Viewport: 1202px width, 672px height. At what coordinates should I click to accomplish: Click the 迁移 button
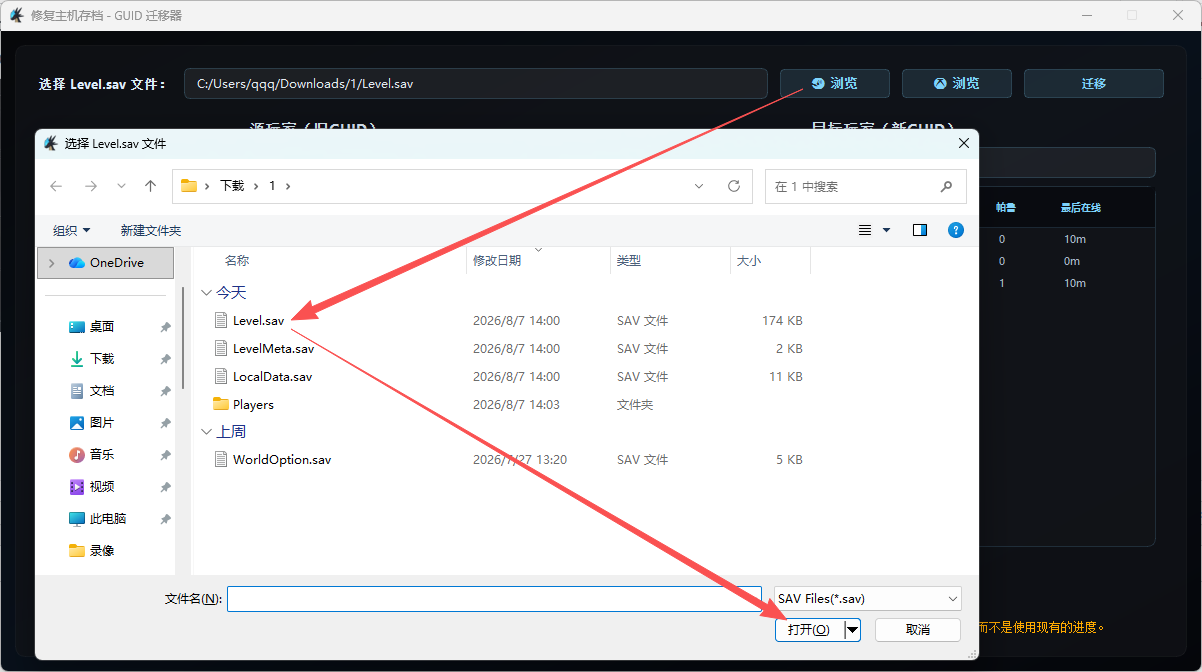[1093, 83]
